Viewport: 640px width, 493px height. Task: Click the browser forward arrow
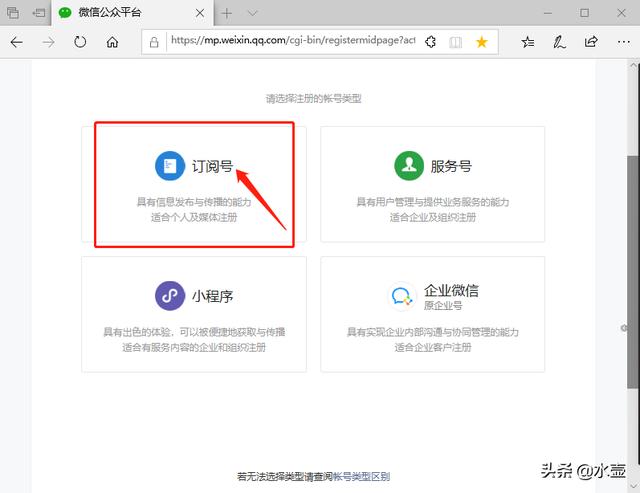[49, 42]
